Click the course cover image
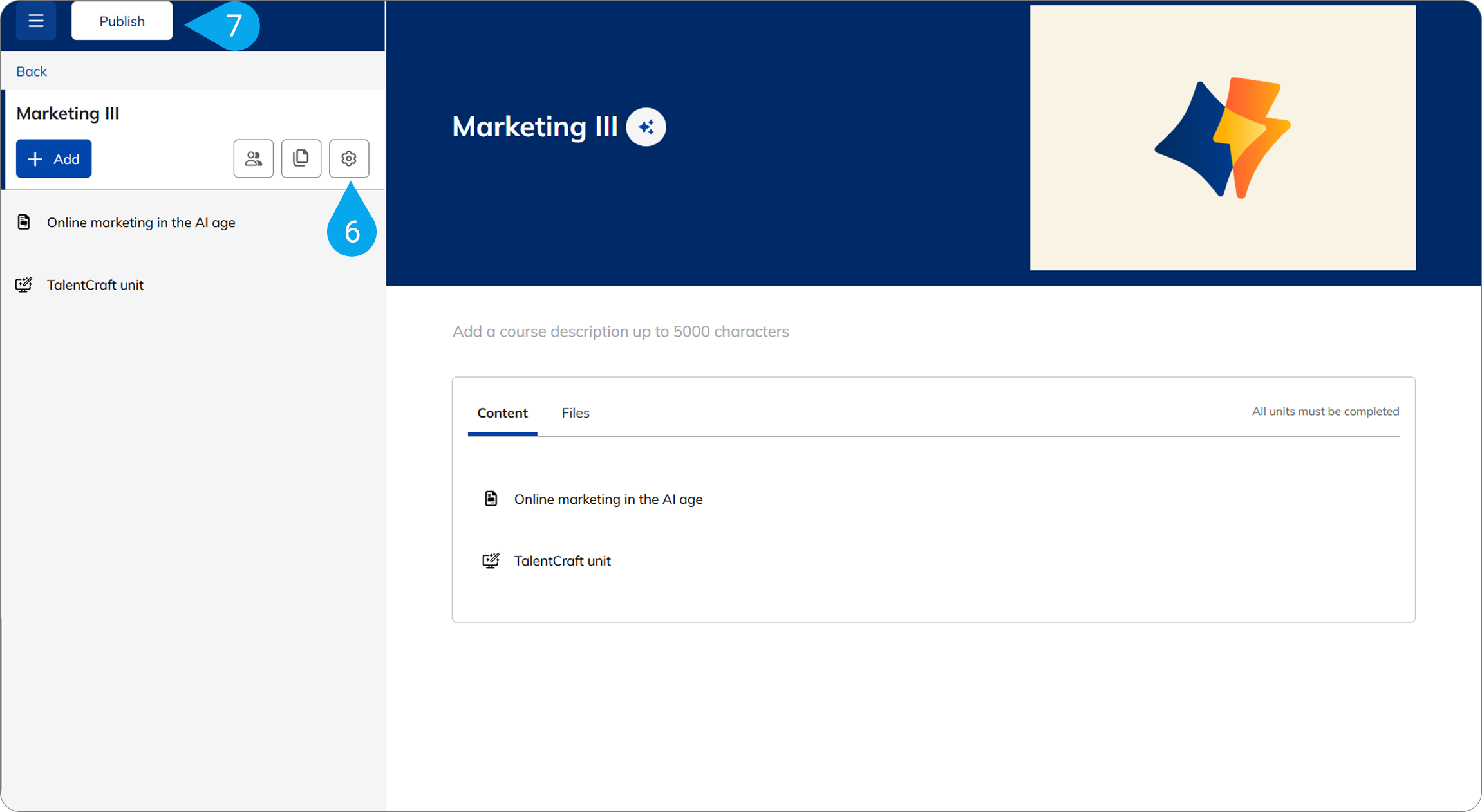This screenshot has height=812, width=1482. 1223,138
